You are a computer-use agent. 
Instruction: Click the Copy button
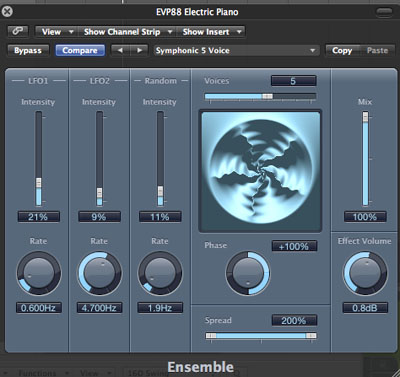(x=342, y=51)
